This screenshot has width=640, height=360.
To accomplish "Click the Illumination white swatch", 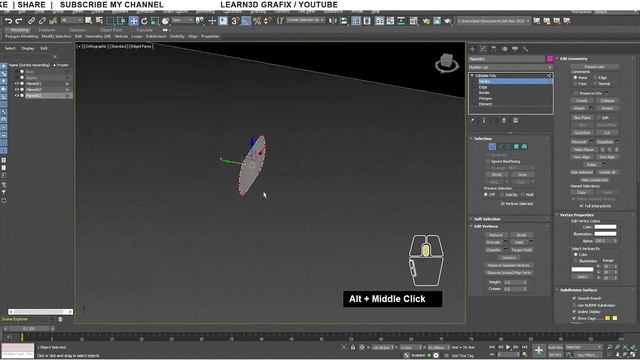I will 605,234.
